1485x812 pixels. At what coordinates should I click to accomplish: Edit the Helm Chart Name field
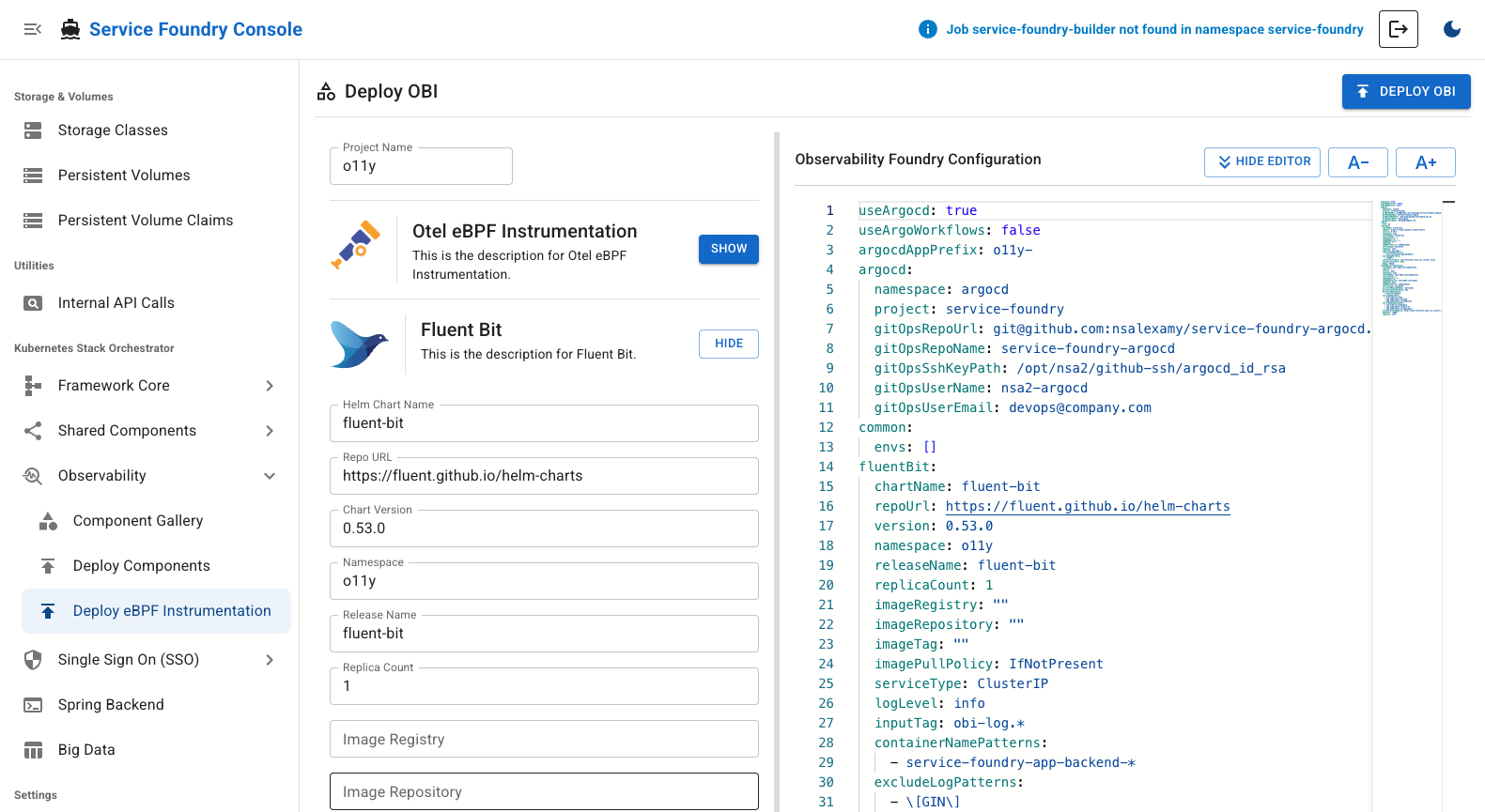click(x=544, y=423)
